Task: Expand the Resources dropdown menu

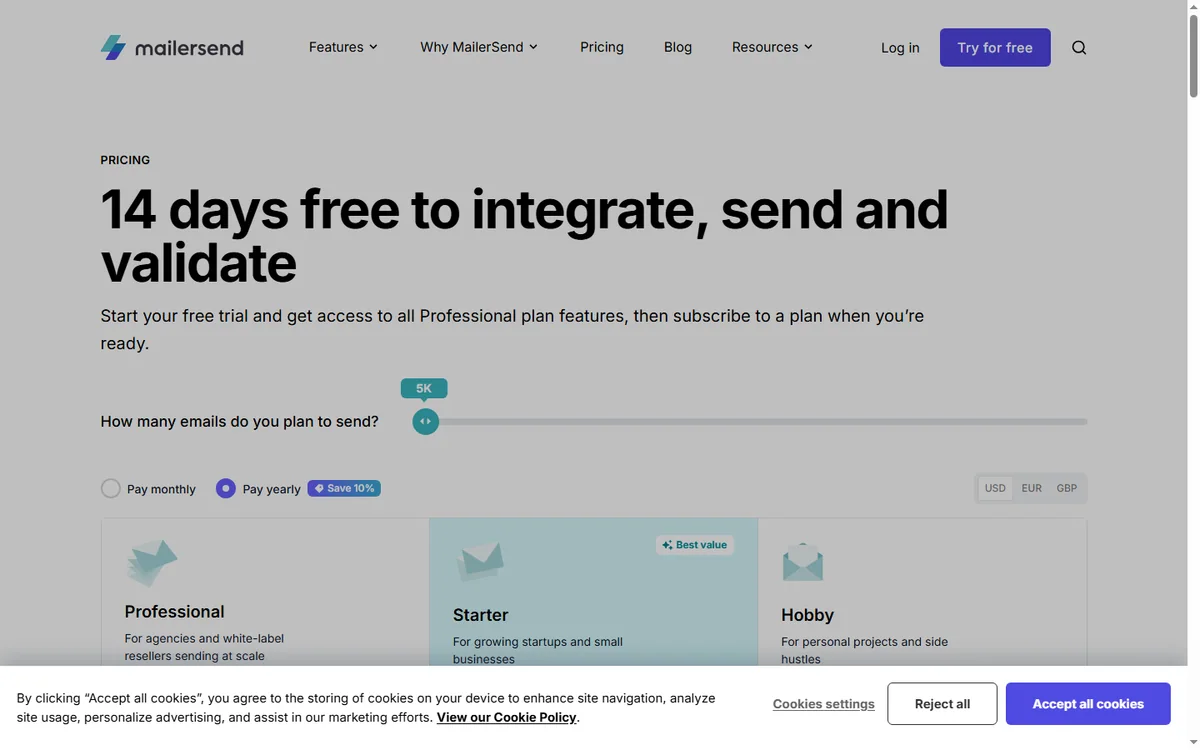Action: tap(772, 47)
